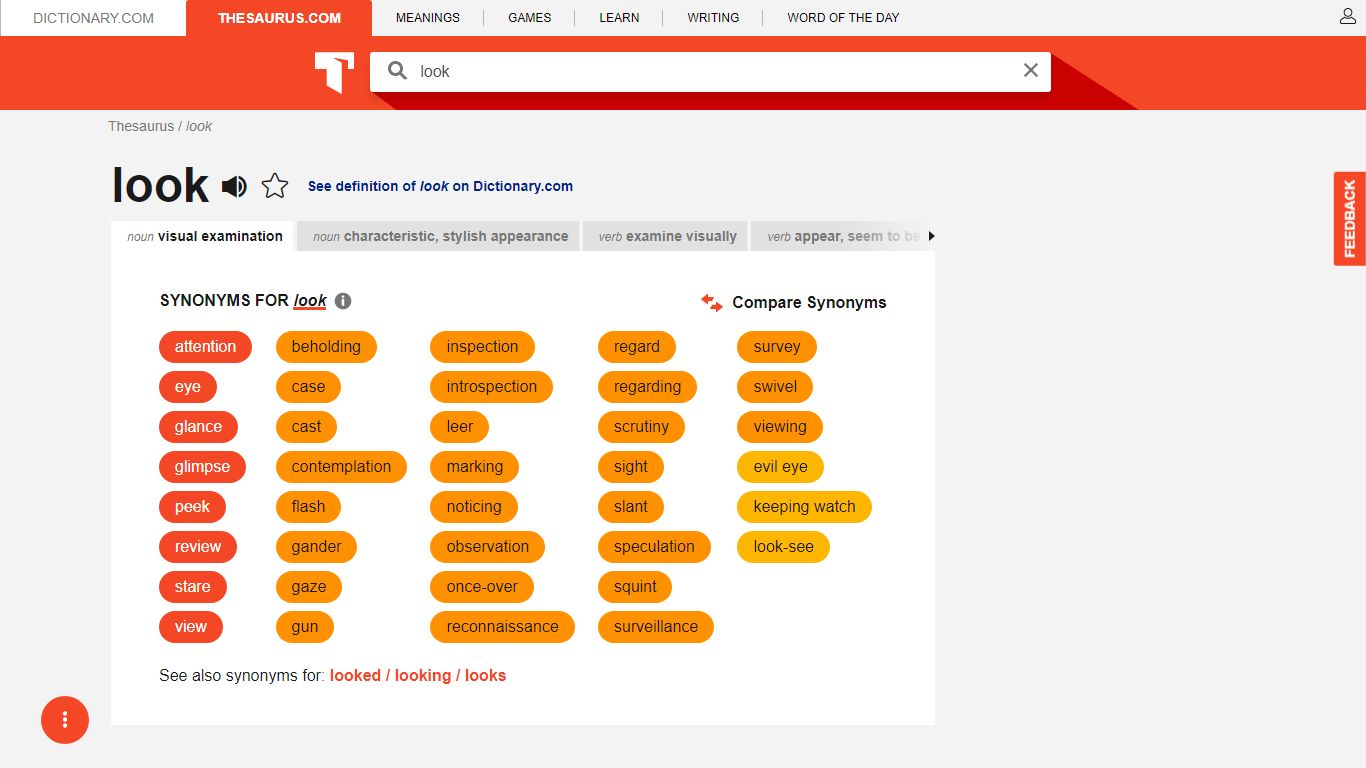Screen dimensions: 1366x768
Task: Select the synonym scrutiny
Action: pyautogui.click(x=641, y=427)
